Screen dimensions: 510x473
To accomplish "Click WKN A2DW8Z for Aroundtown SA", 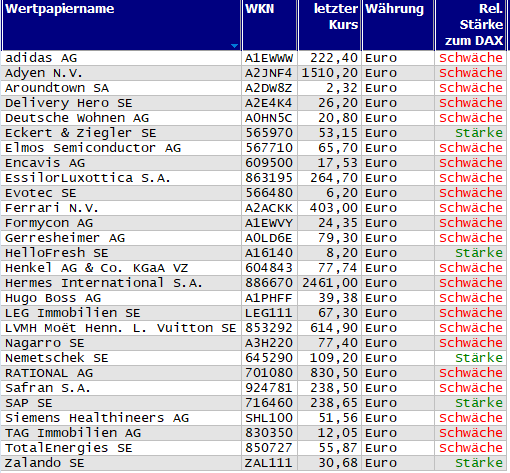I will pos(269,88).
